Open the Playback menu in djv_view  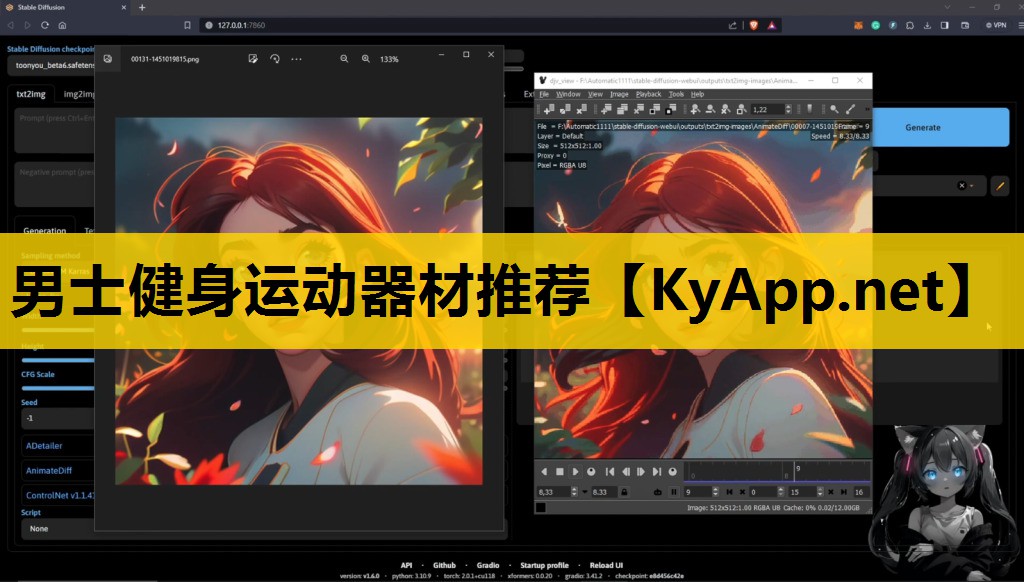coord(648,94)
